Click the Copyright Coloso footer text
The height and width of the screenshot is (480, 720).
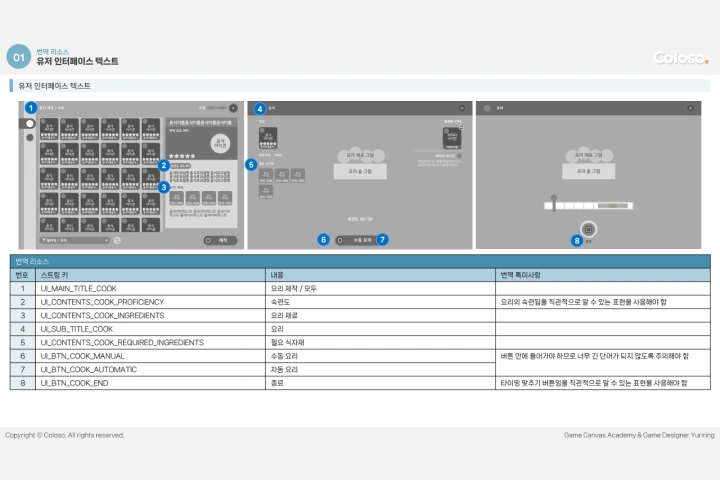pos(65,435)
